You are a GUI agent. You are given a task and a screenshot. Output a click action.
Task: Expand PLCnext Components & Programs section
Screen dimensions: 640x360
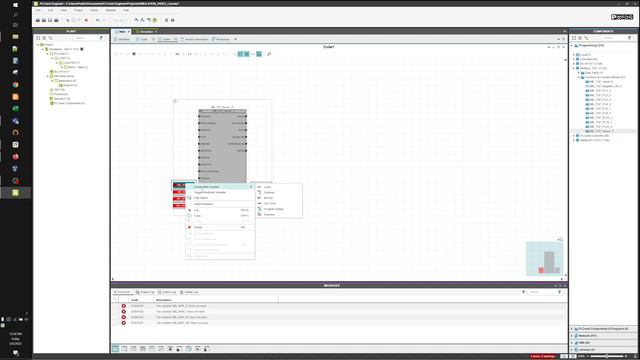coord(571,329)
